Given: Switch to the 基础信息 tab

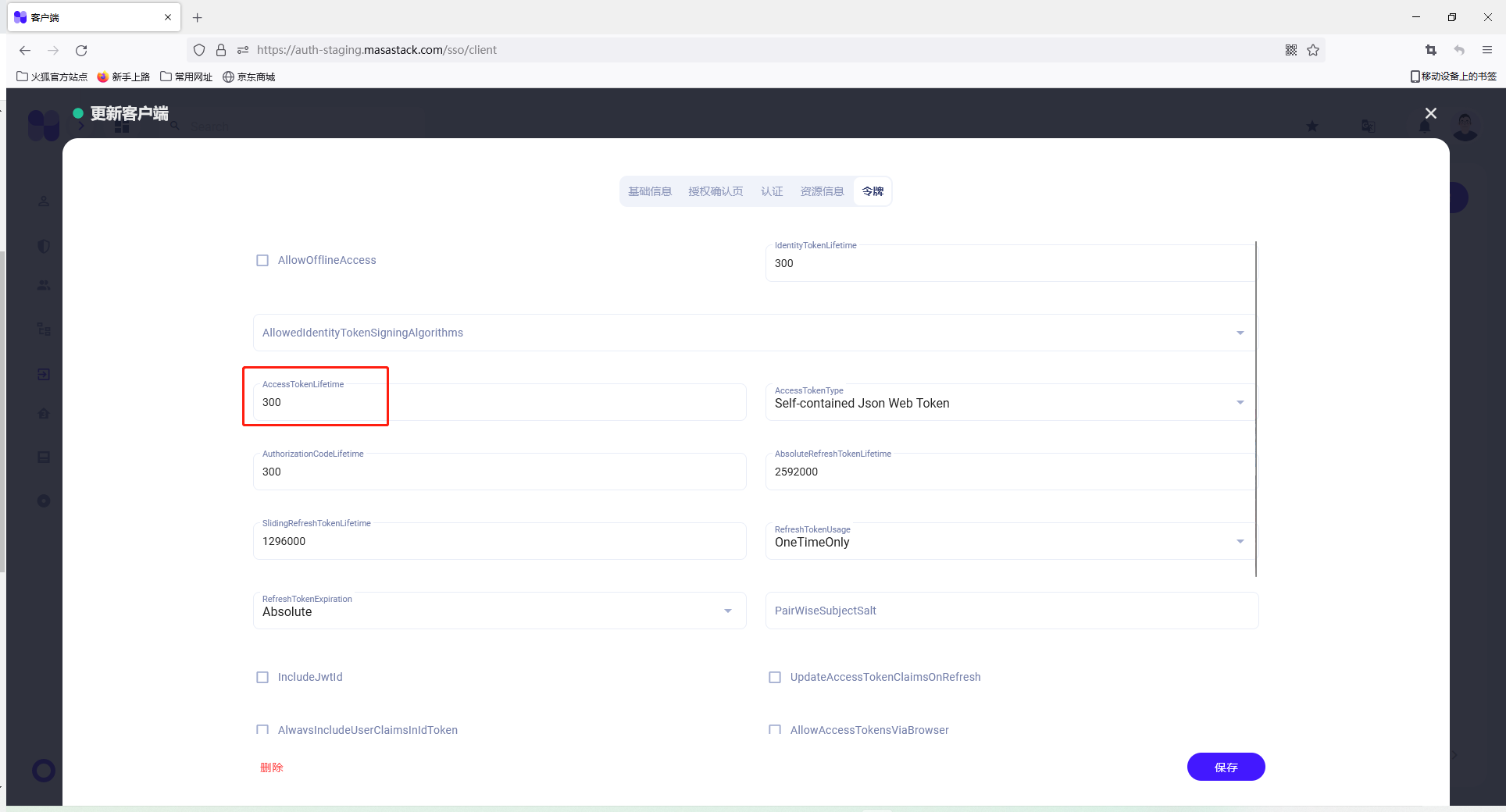Looking at the screenshot, I should click(x=650, y=191).
